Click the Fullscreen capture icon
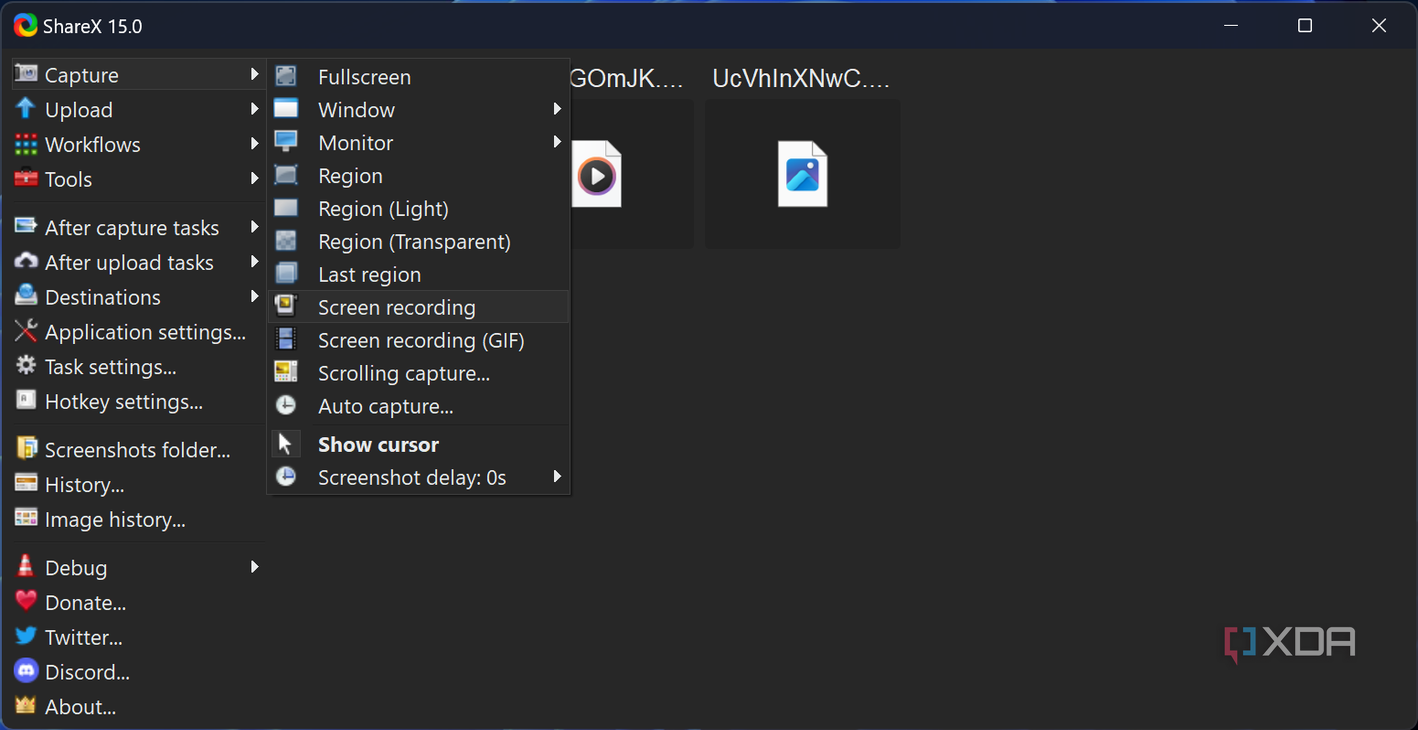The height and width of the screenshot is (730, 1418). click(x=286, y=76)
